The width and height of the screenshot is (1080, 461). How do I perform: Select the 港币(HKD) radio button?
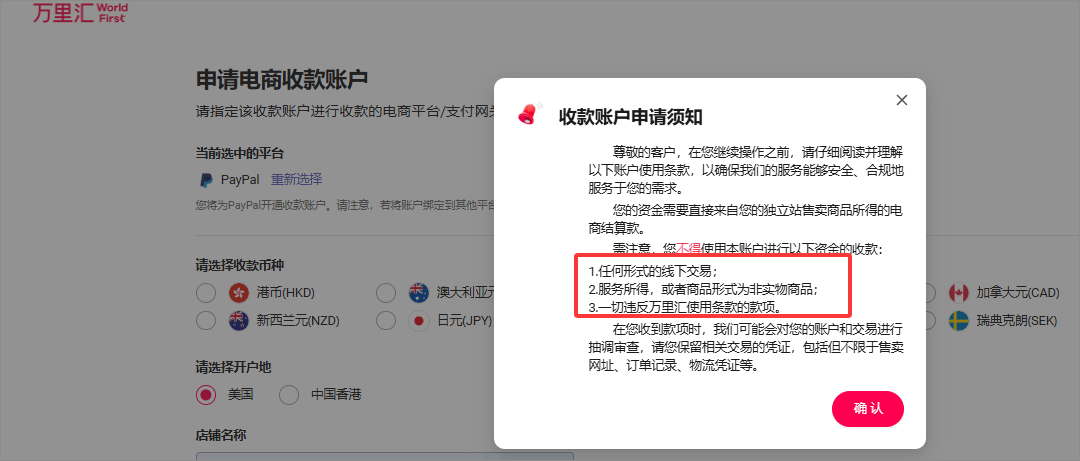[x=206, y=293]
